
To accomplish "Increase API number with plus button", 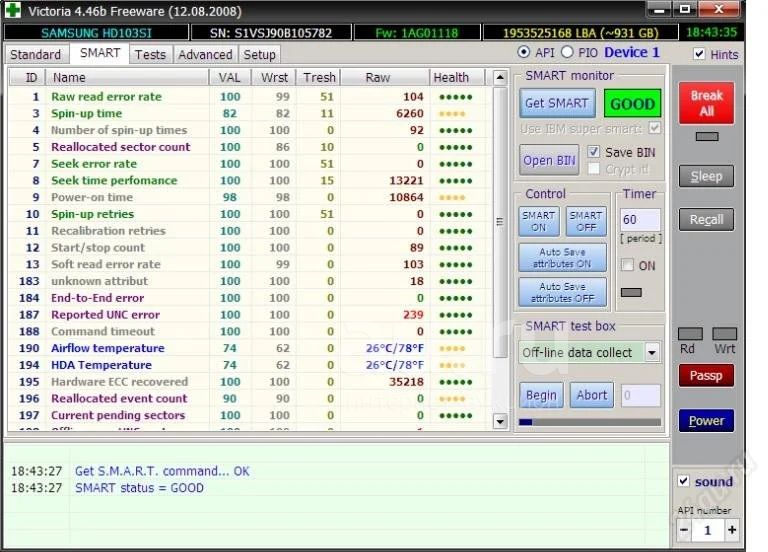I will pyautogui.click(x=732, y=530).
